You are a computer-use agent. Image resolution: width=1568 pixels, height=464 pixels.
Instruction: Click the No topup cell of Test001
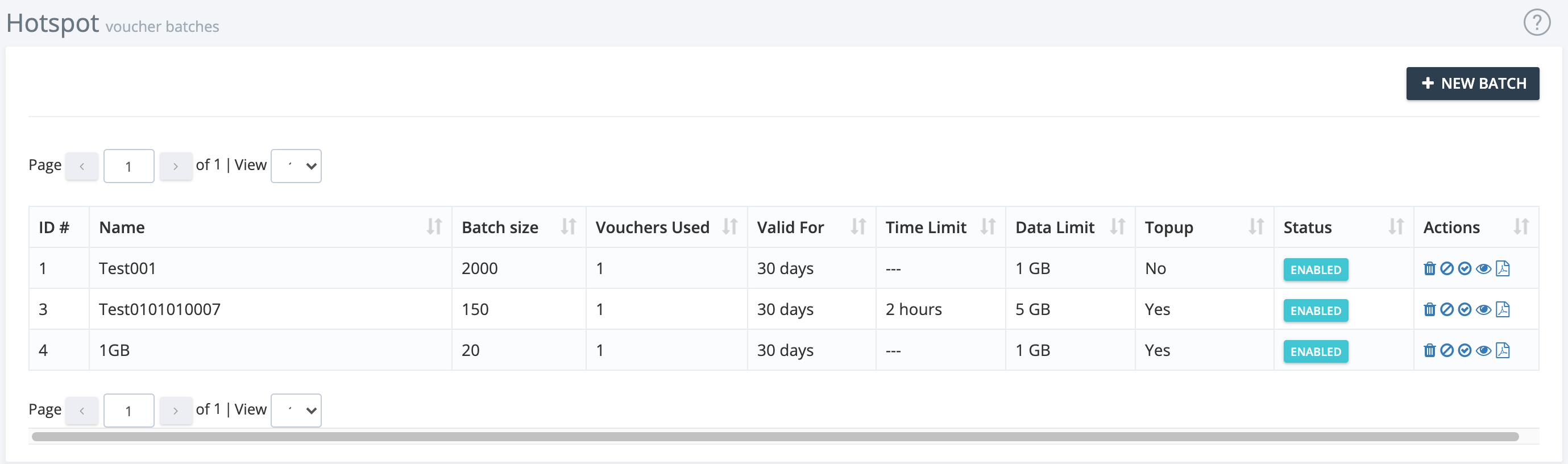coord(1204,268)
